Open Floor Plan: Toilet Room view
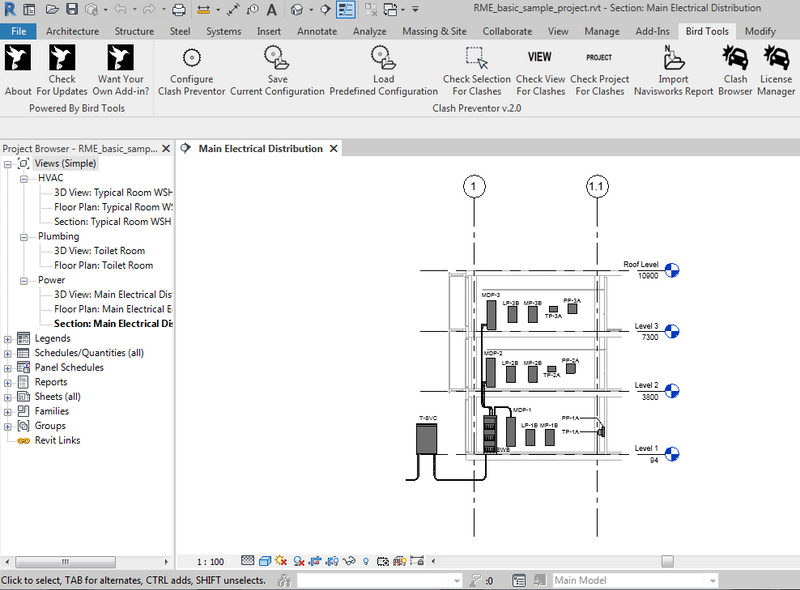The width and height of the screenshot is (800, 590). tap(103, 266)
